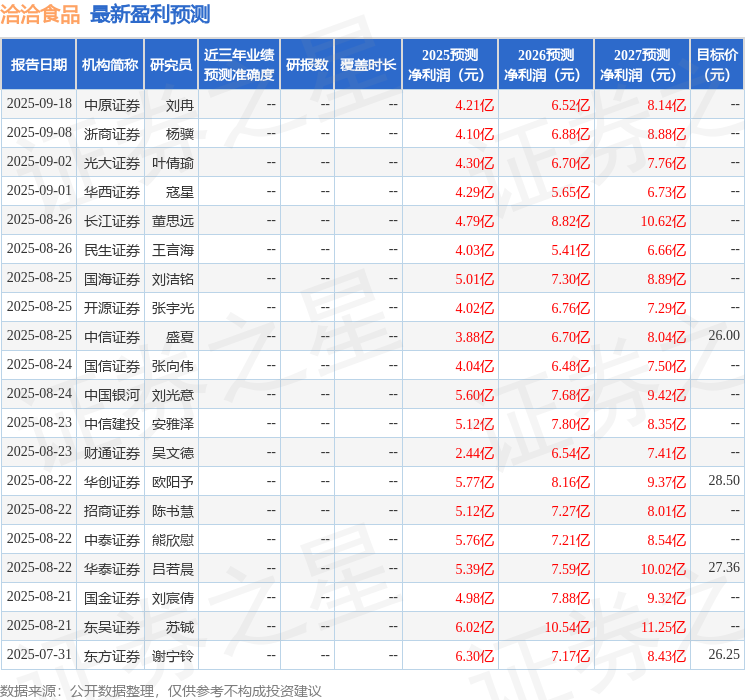Click the date 2025-09-08
Screen dimensions: 745x700
39,132
